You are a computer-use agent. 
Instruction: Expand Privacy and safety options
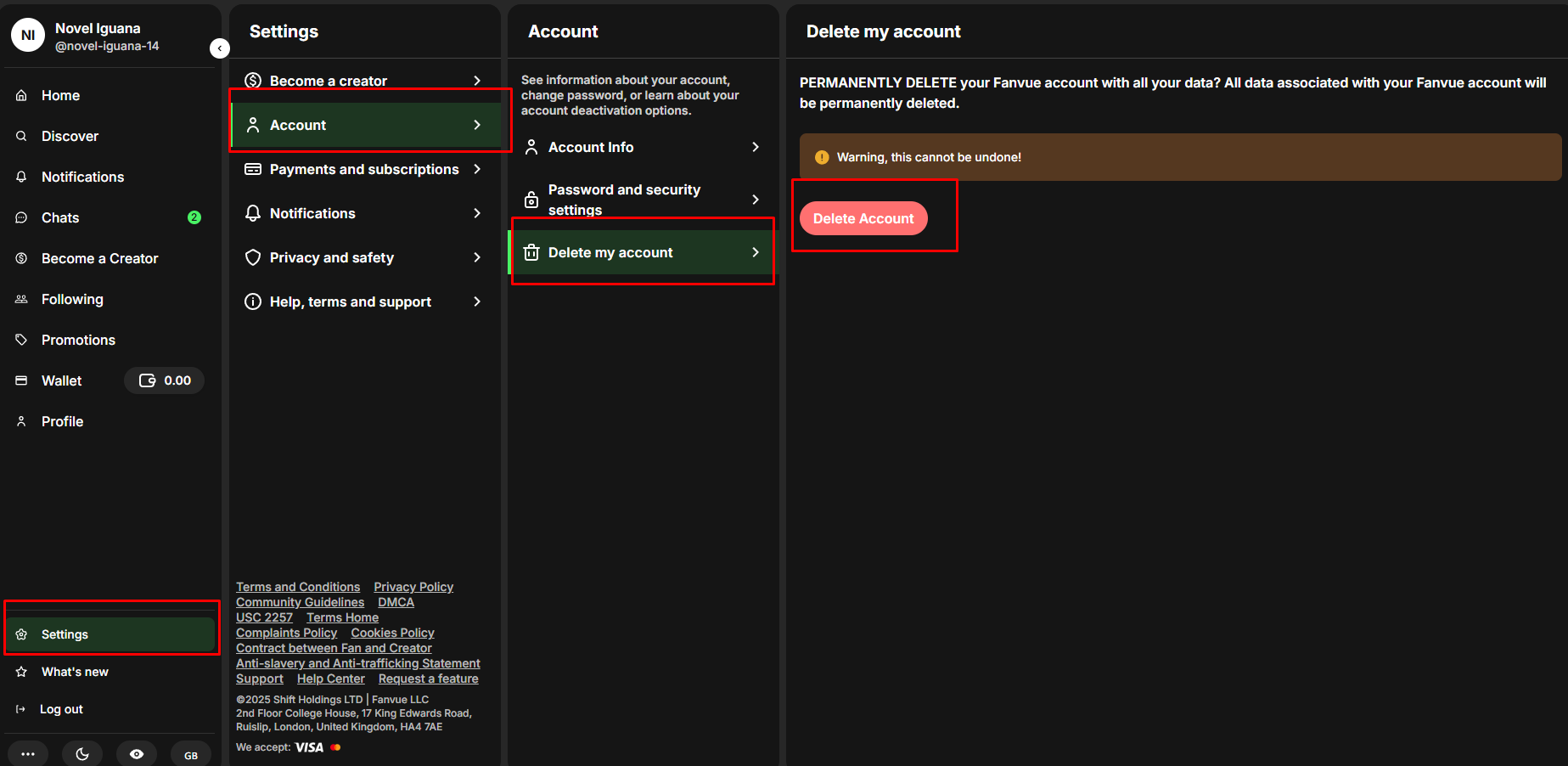(x=332, y=257)
